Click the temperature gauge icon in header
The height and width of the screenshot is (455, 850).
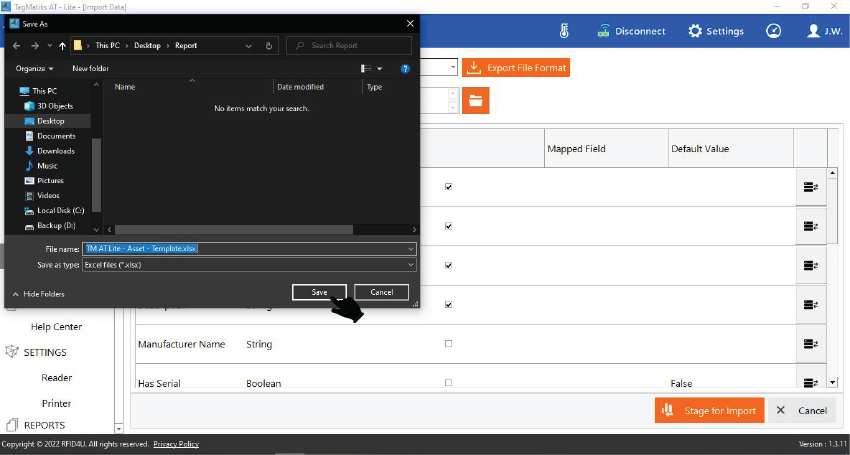[x=565, y=31]
